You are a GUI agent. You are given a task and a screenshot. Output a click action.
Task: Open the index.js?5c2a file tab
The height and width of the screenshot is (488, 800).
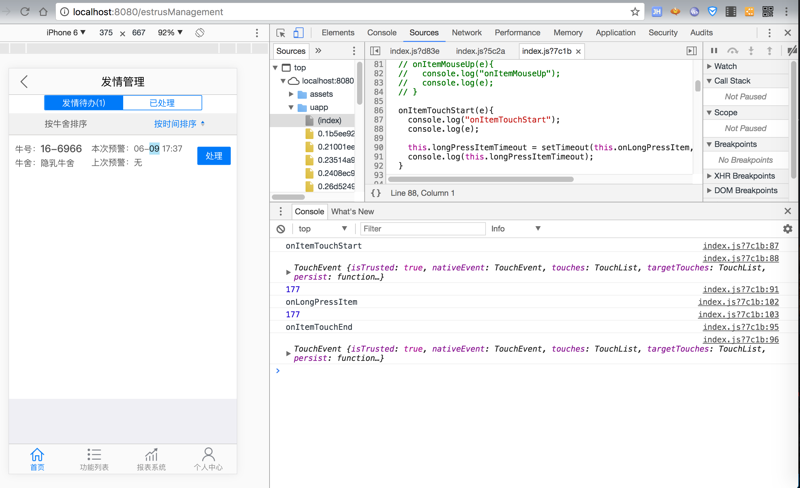pos(480,51)
